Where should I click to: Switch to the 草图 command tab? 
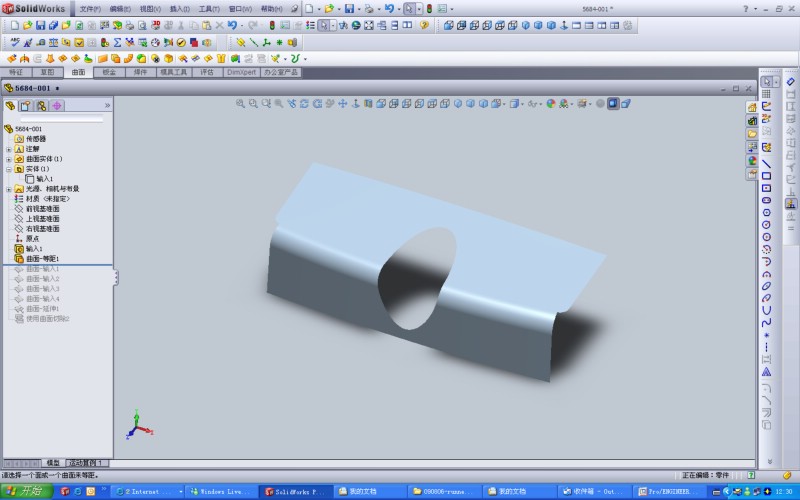pyautogui.click(x=47, y=72)
